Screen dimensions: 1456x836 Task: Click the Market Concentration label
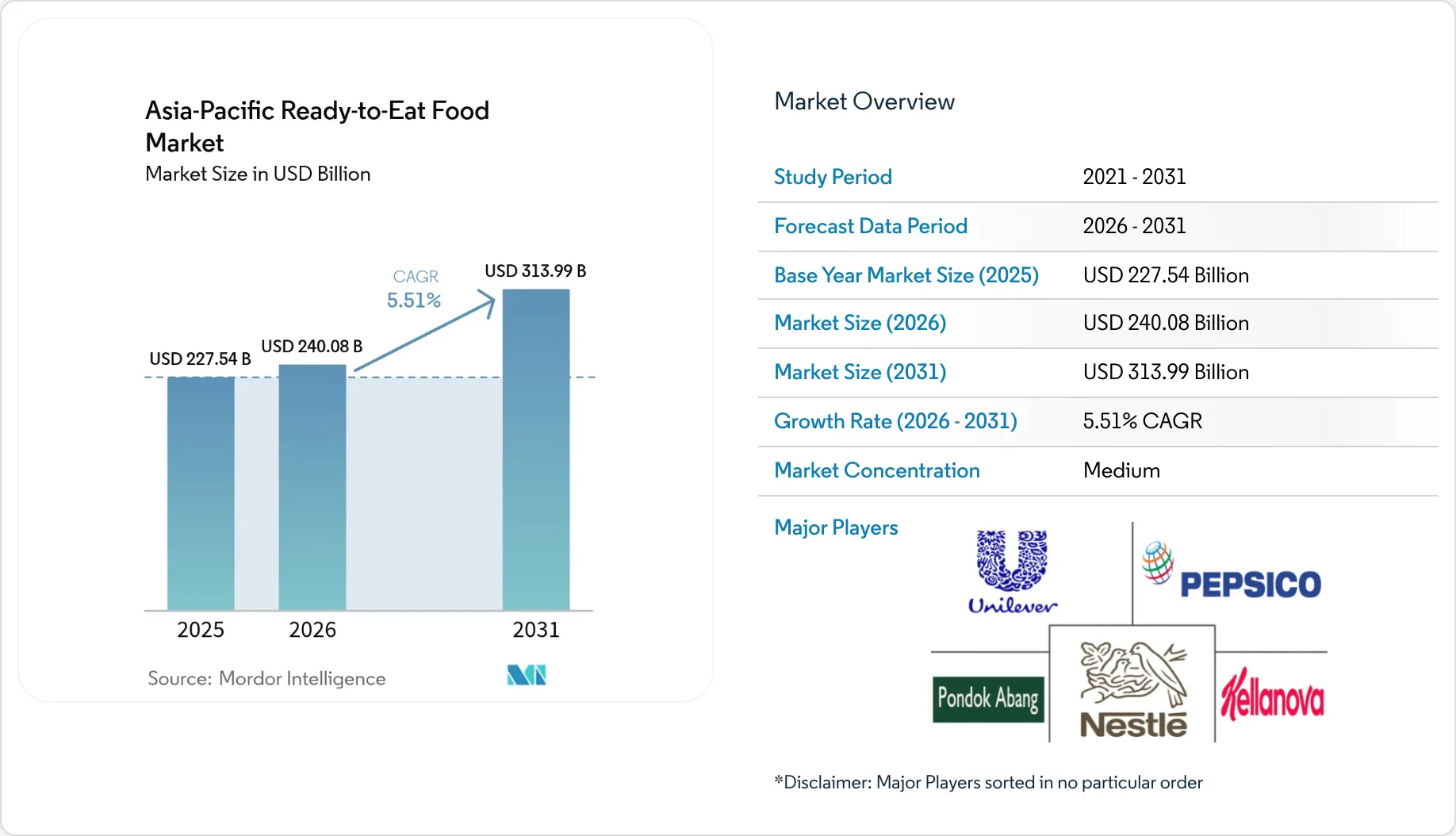(877, 470)
